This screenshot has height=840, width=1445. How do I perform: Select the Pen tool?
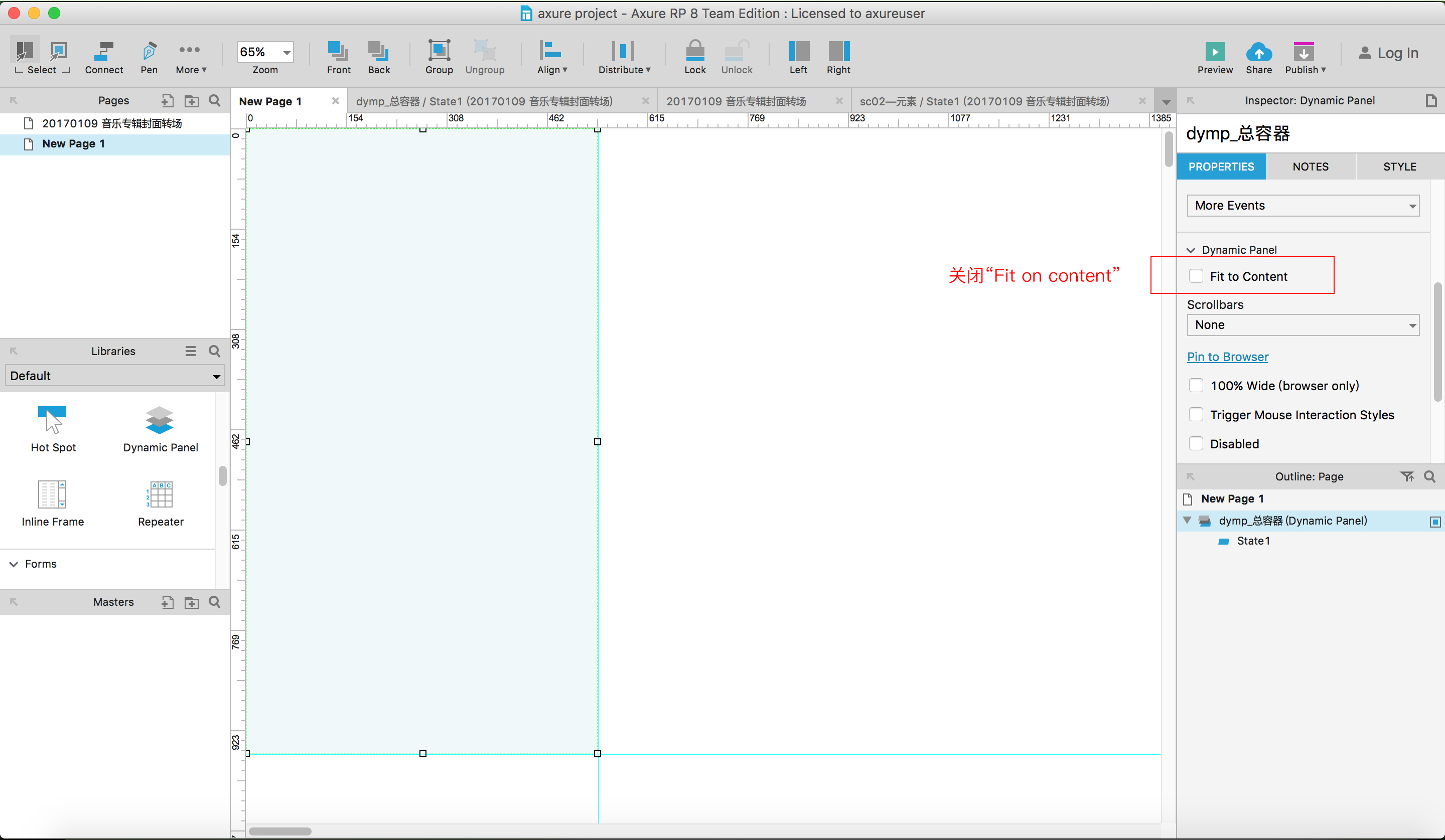[x=149, y=52]
